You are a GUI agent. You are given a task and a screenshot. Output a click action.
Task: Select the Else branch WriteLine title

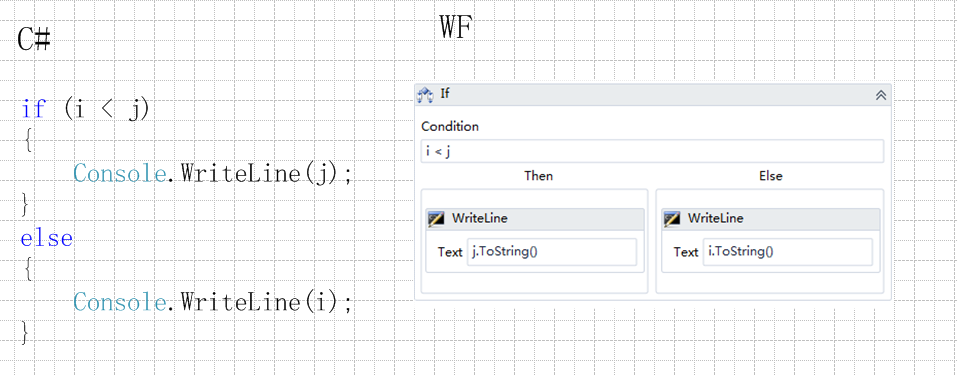point(715,219)
